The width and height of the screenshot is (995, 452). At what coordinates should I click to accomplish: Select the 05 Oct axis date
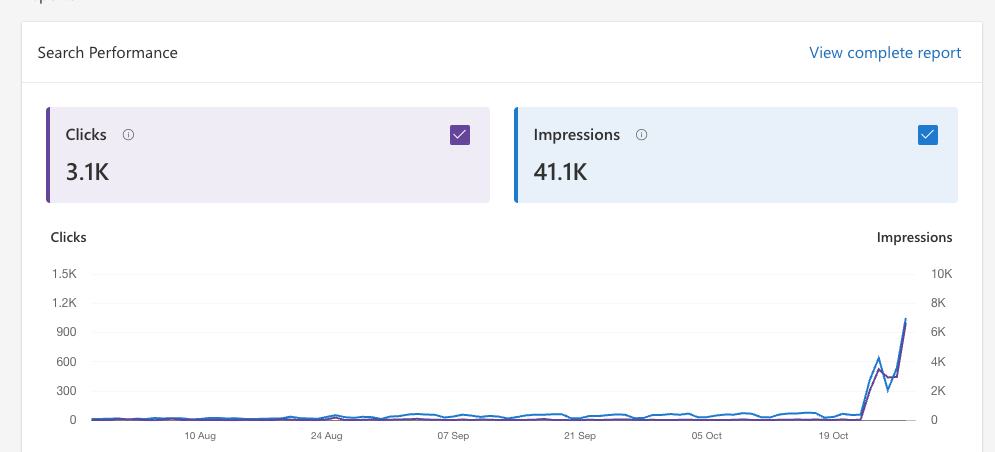point(706,436)
